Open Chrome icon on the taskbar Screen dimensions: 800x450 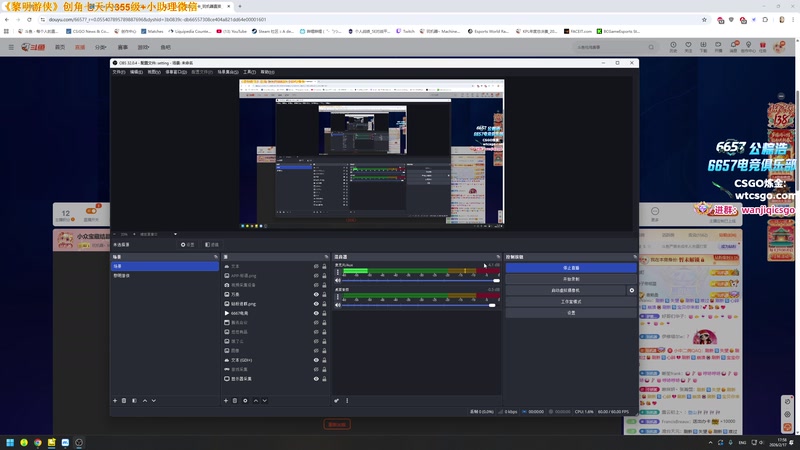38,442
